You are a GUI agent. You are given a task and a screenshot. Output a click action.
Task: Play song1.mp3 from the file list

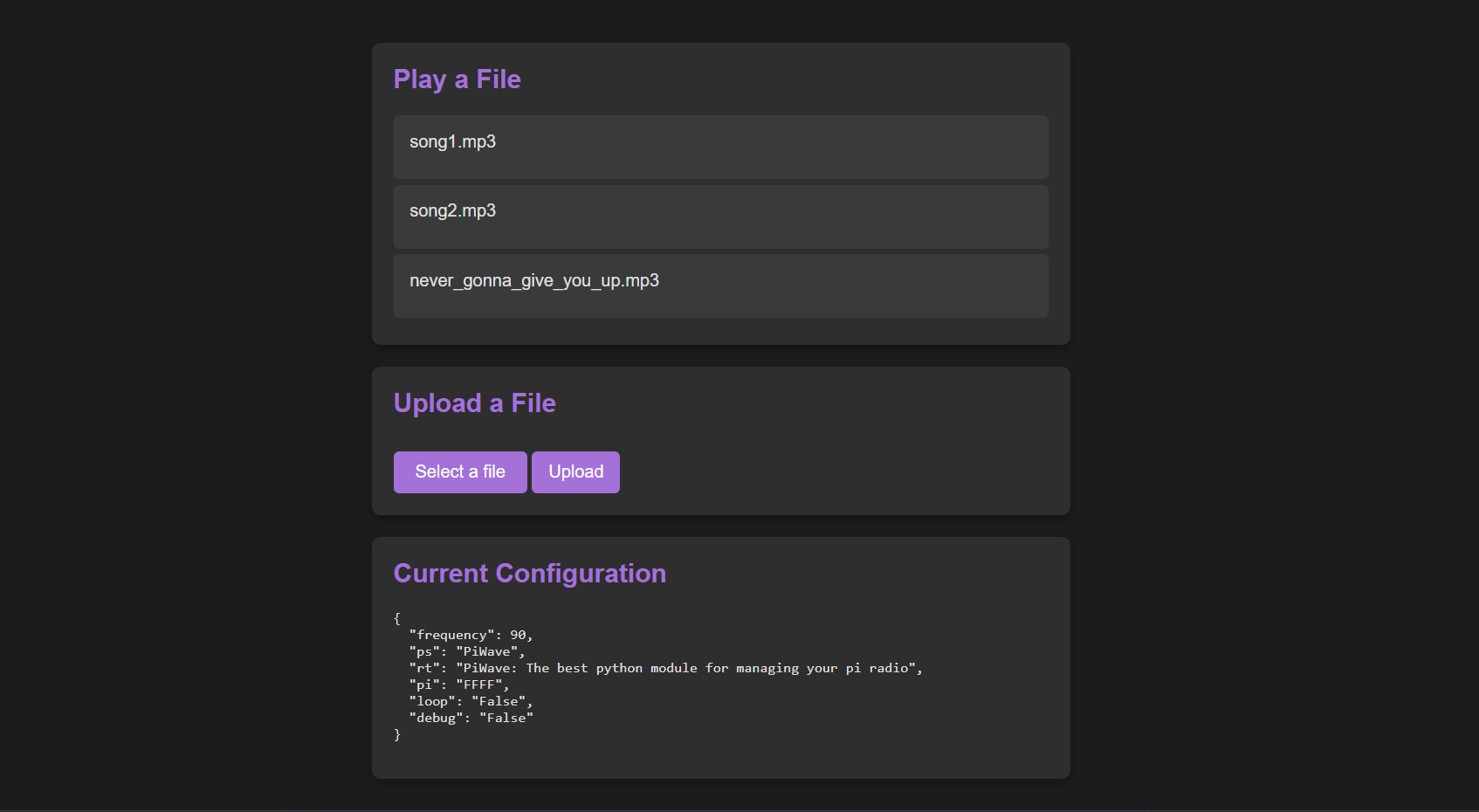coord(720,147)
